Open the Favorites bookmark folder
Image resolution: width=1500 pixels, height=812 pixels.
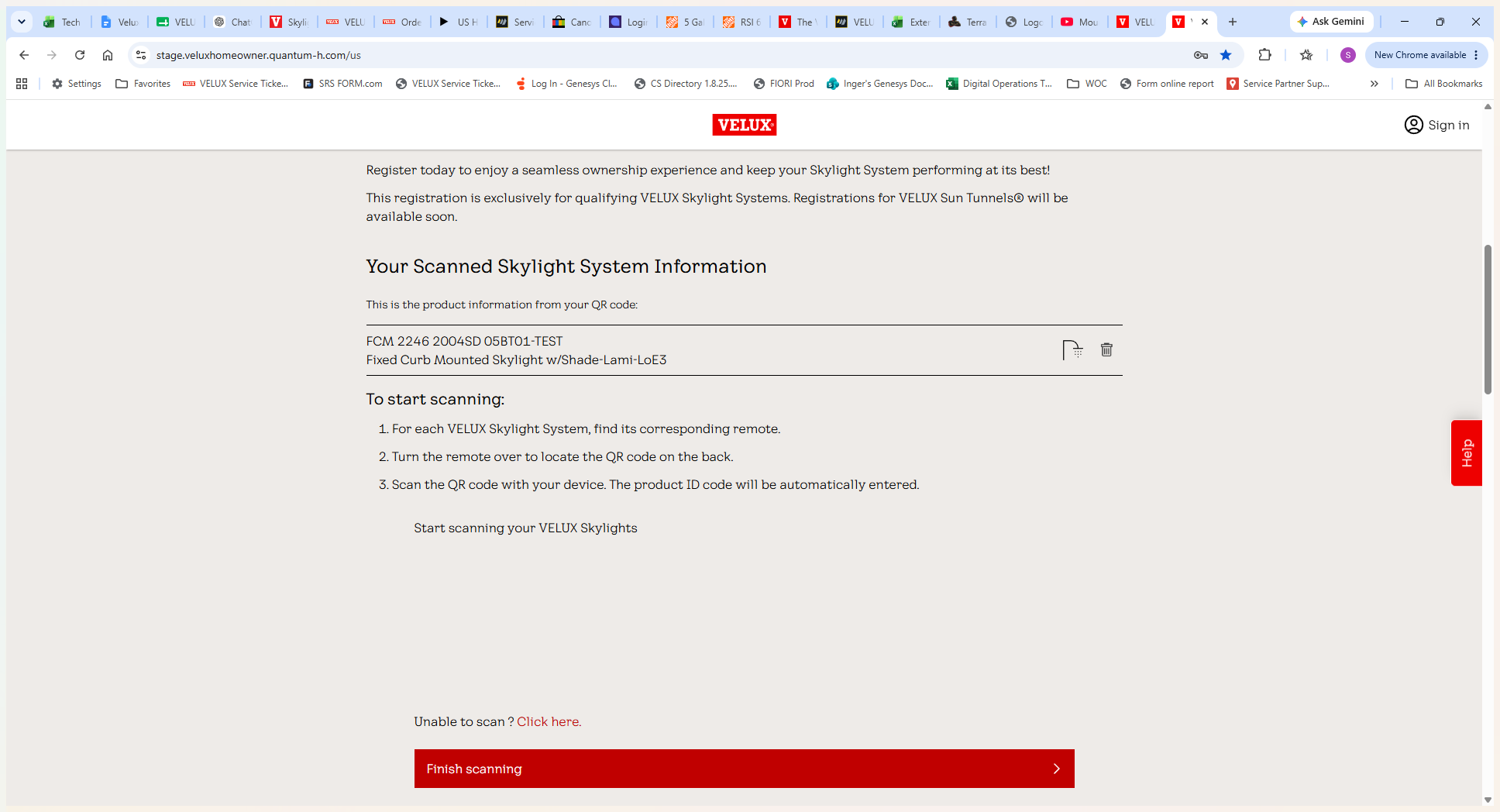coord(143,84)
